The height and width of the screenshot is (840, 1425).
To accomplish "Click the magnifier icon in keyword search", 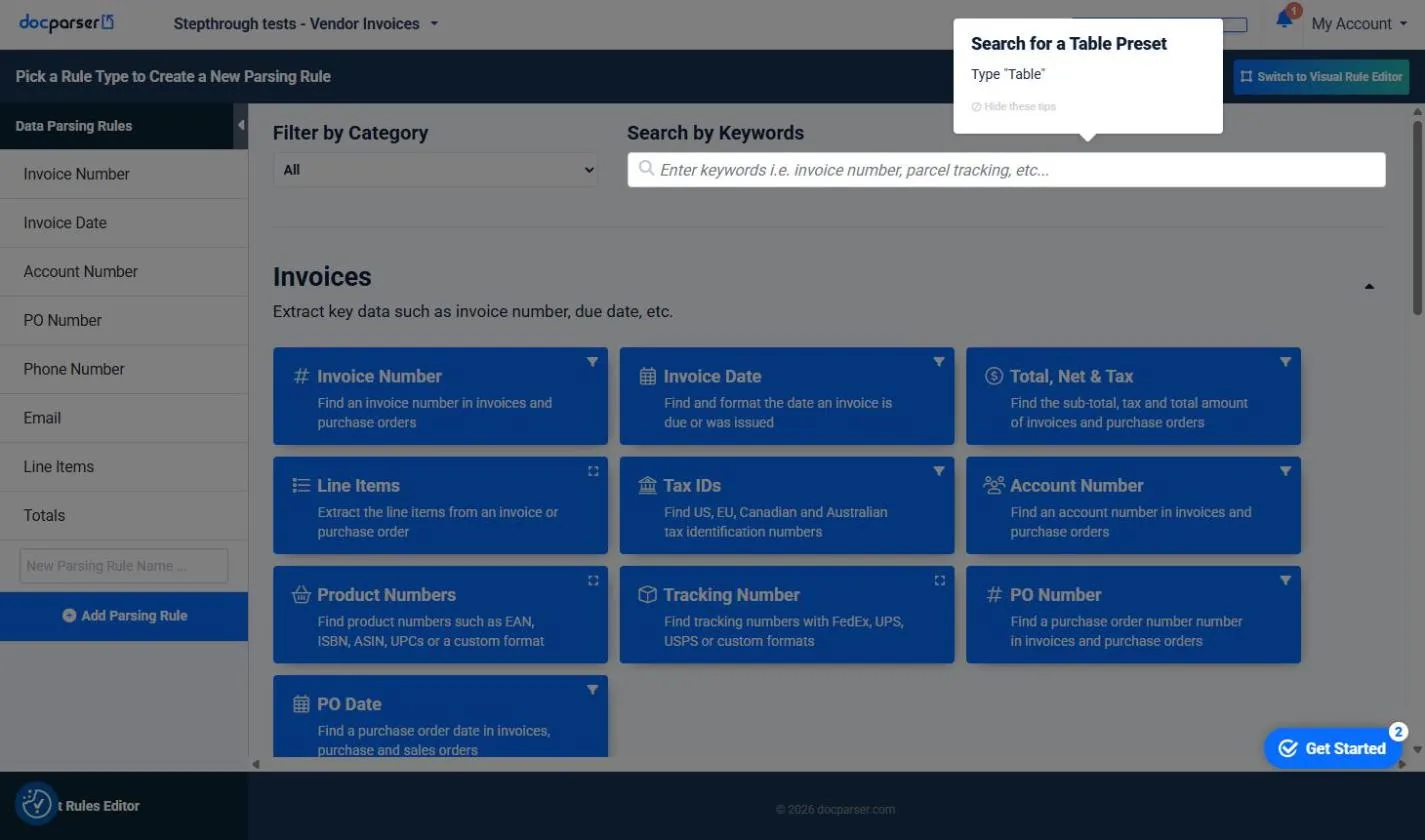I will pos(647,169).
